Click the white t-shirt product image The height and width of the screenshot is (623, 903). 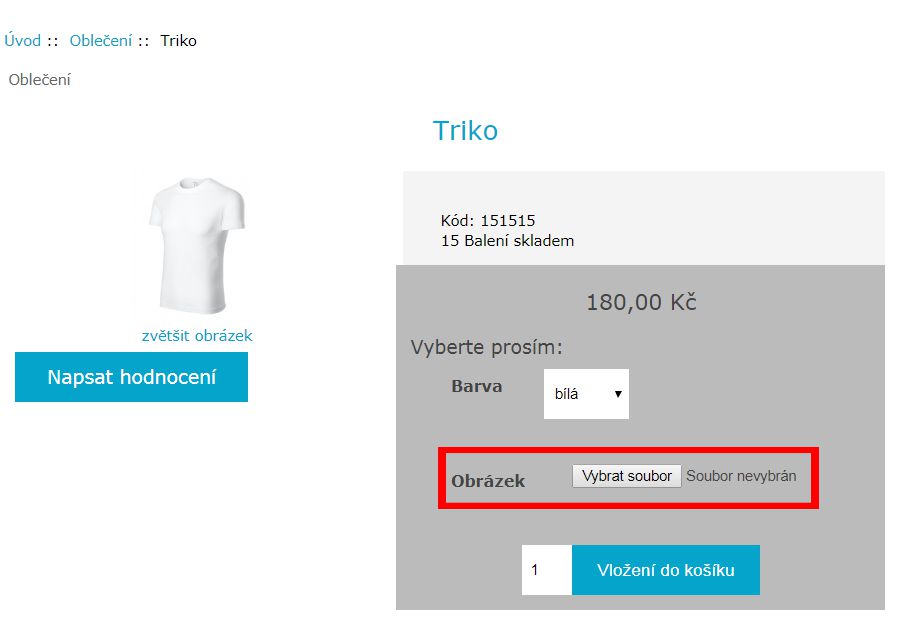[x=195, y=246]
